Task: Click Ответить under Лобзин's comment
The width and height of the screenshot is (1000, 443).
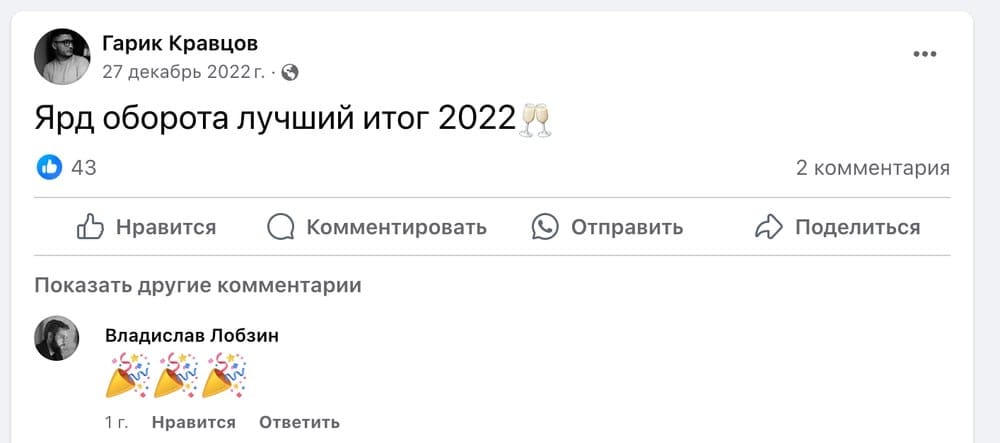Action: coord(299,422)
